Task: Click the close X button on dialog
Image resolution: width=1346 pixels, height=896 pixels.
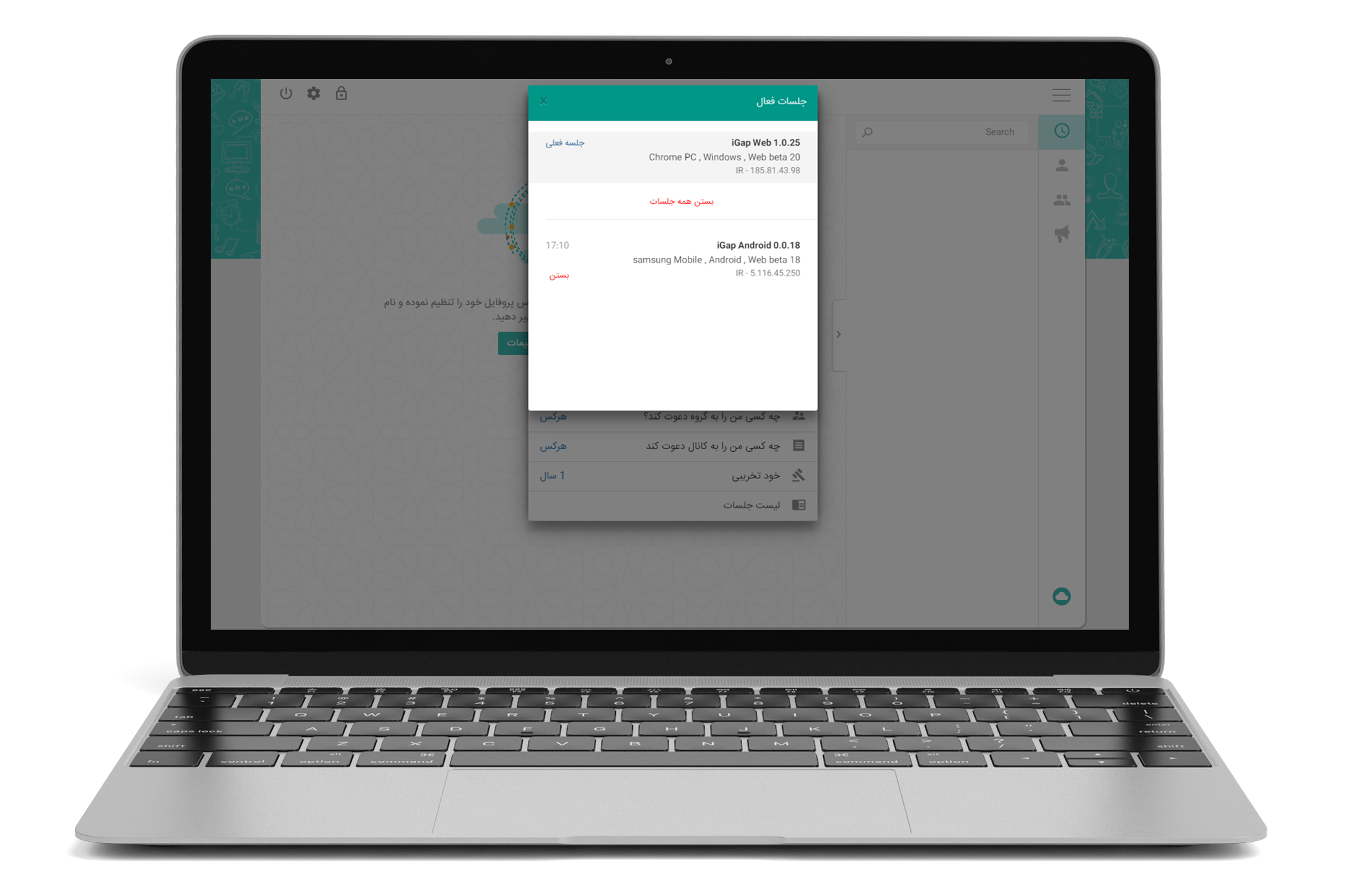Action: coord(544,100)
